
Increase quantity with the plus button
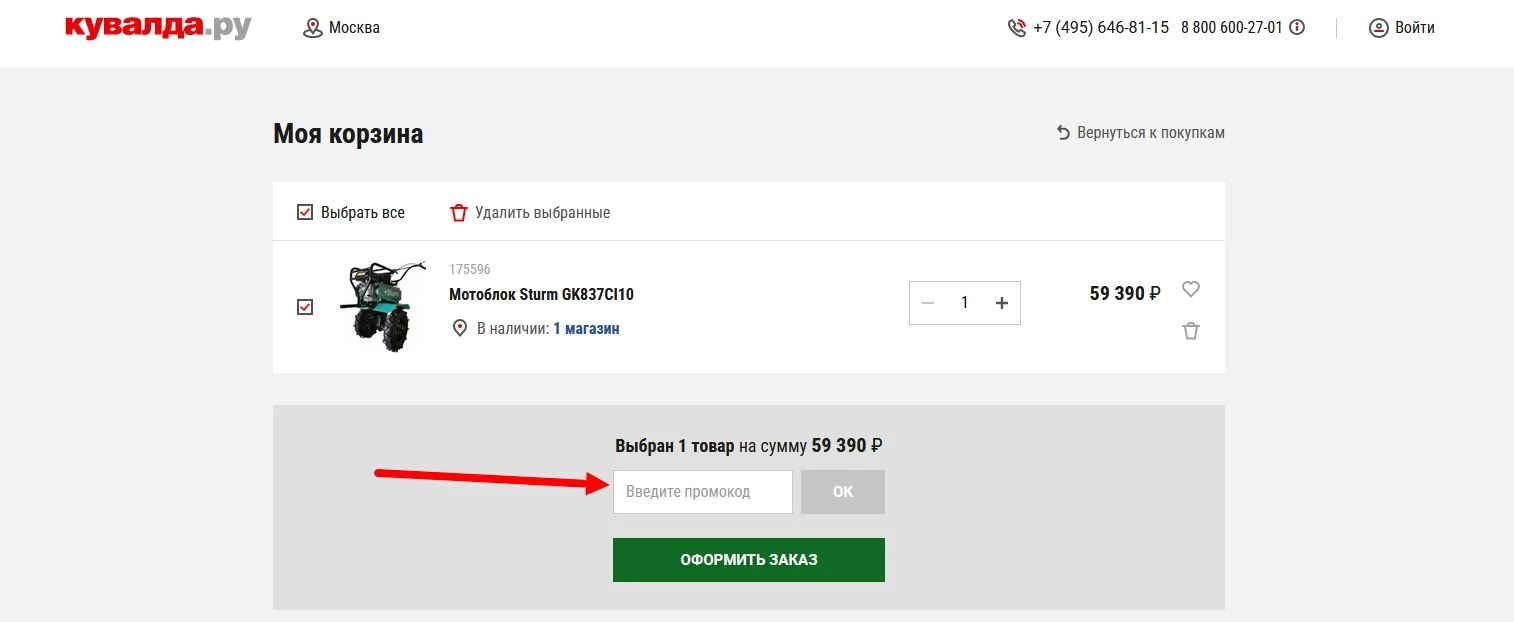pos(1002,303)
